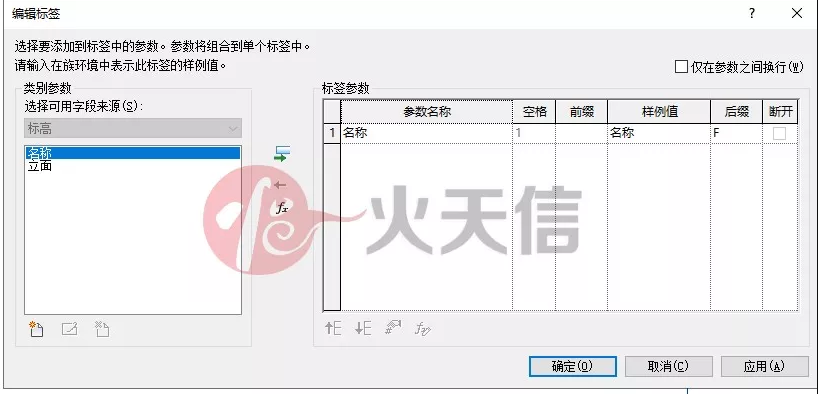Click the add parameter to label arrow icon
Screen dimensions: 818x394
point(282,153)
